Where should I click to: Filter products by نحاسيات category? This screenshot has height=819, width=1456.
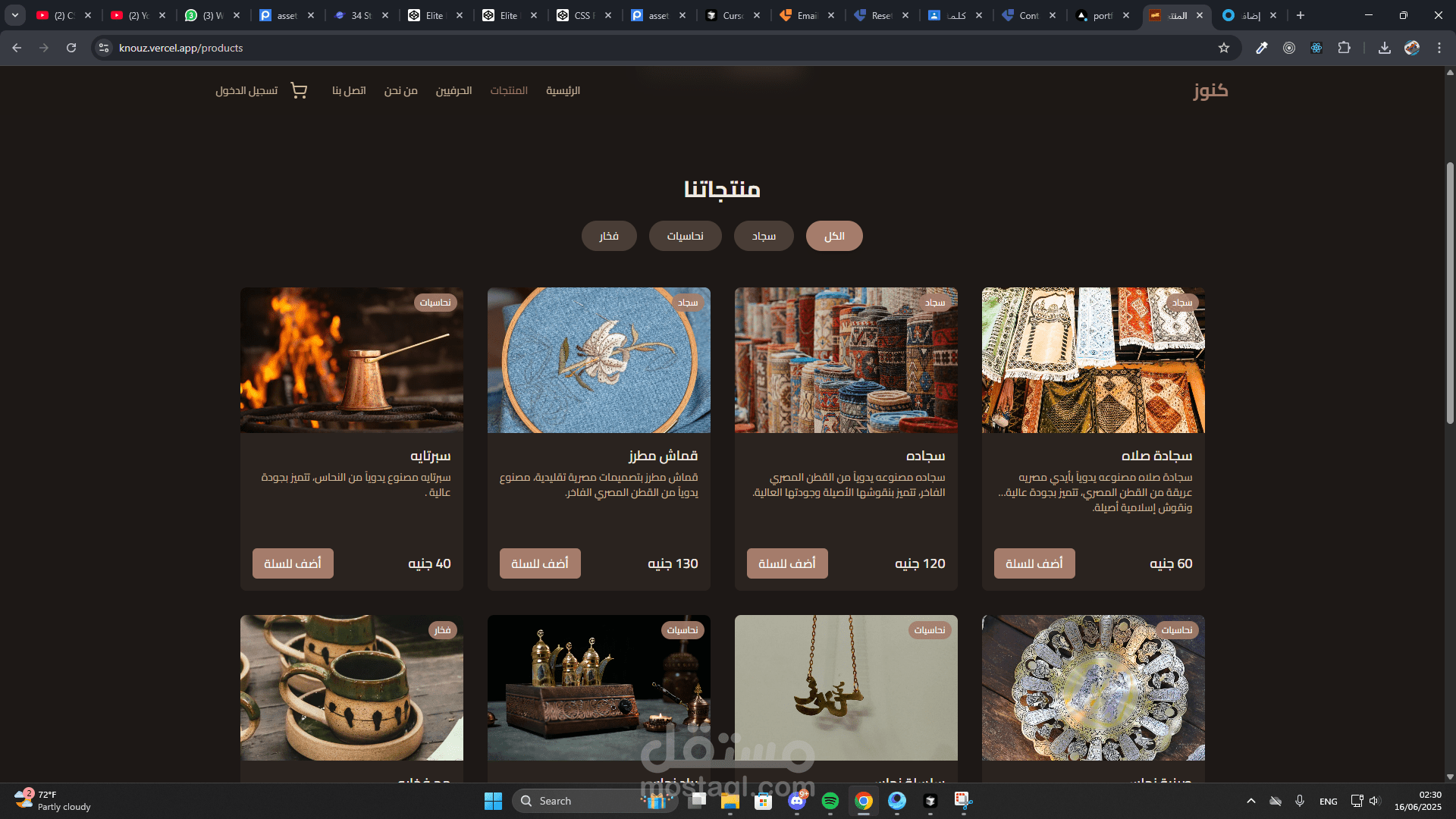[x=685, y=236]
